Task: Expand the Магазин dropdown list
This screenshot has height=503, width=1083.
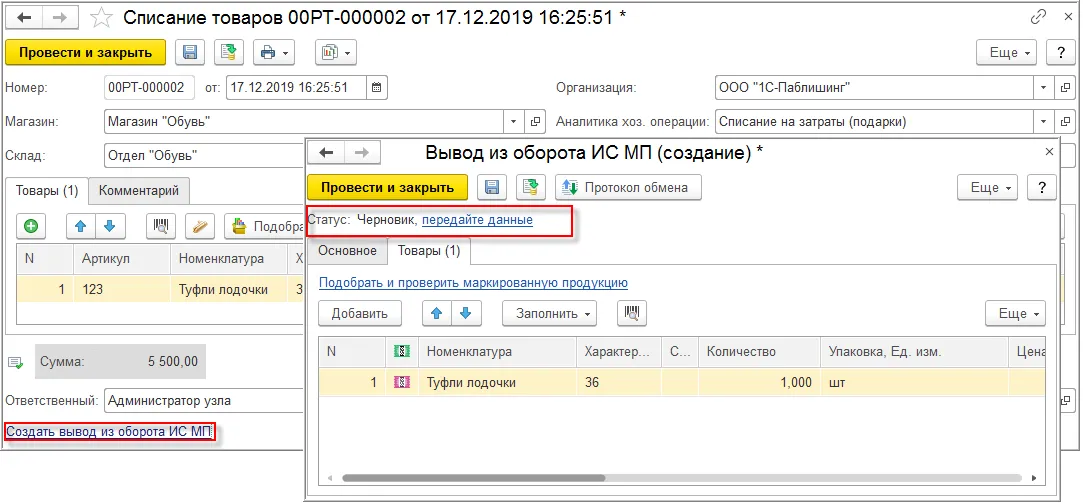Action: [512, 122]
